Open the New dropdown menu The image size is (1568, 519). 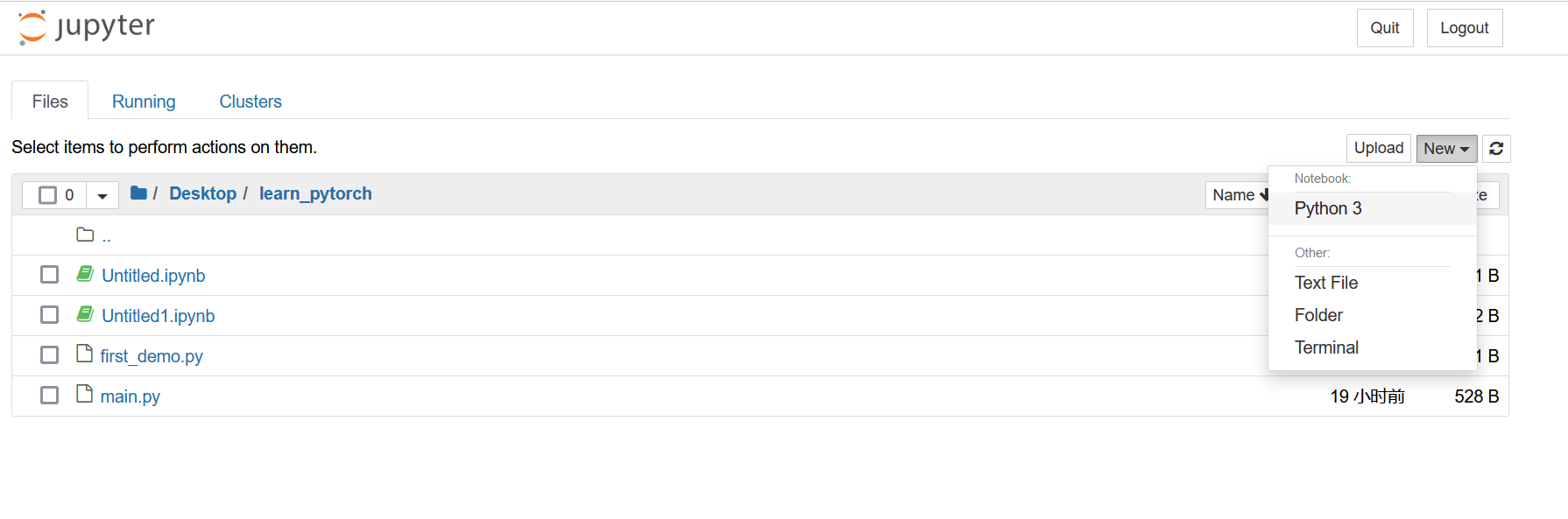[1445, 148]
